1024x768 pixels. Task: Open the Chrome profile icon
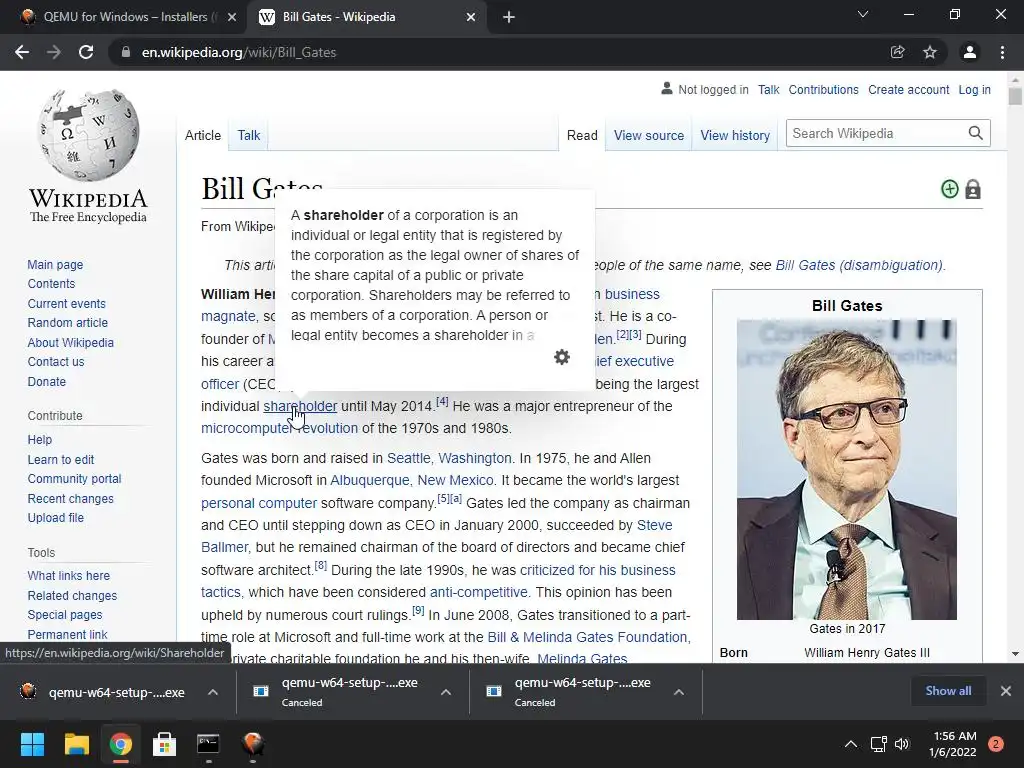click(x=970, y=52)
